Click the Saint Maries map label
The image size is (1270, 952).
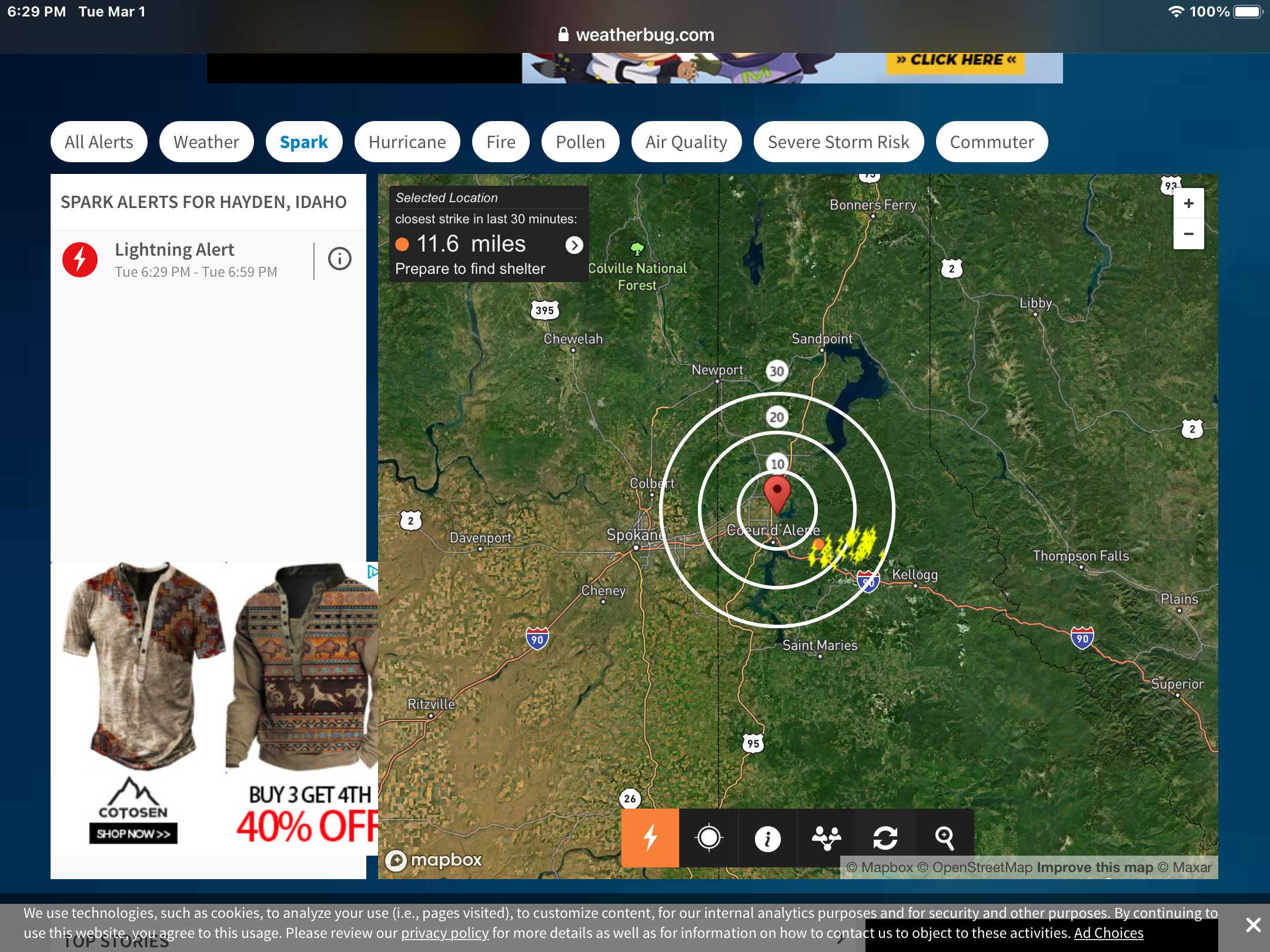820,645
